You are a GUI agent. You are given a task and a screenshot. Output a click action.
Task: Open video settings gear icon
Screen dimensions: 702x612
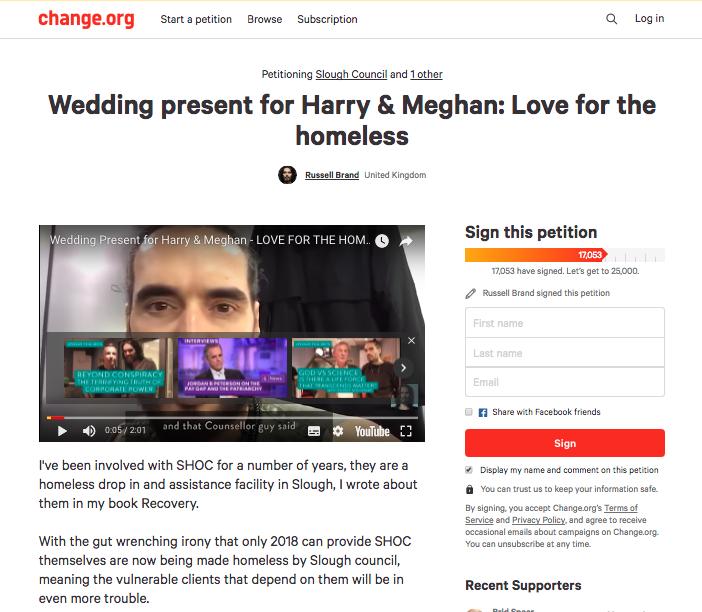pyautogui.click(x=338, y=431)
